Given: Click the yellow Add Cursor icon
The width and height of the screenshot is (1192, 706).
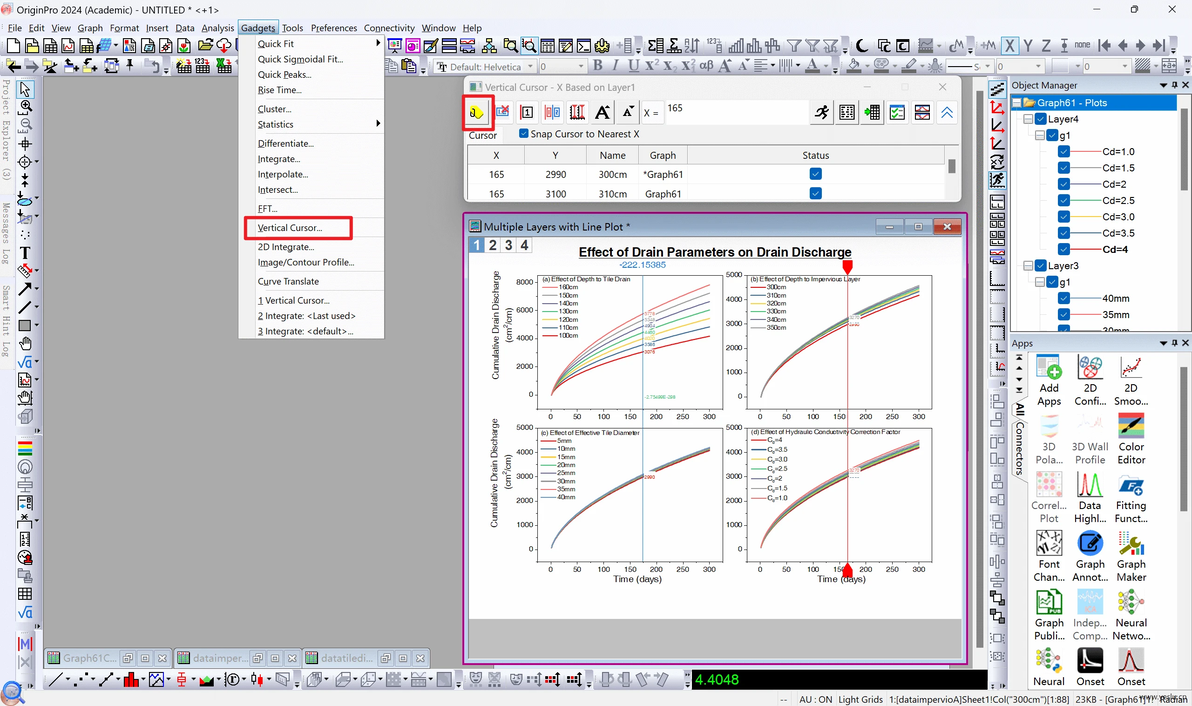Looking at the screenshot, I should tap(477, 112).
